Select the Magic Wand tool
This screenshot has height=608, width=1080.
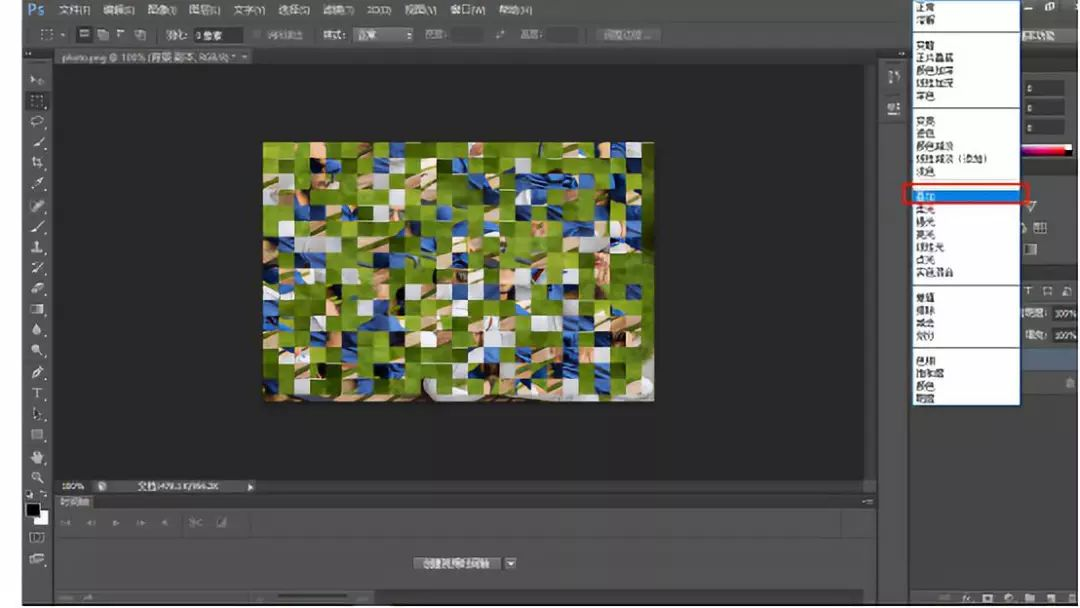pos(37,143)
